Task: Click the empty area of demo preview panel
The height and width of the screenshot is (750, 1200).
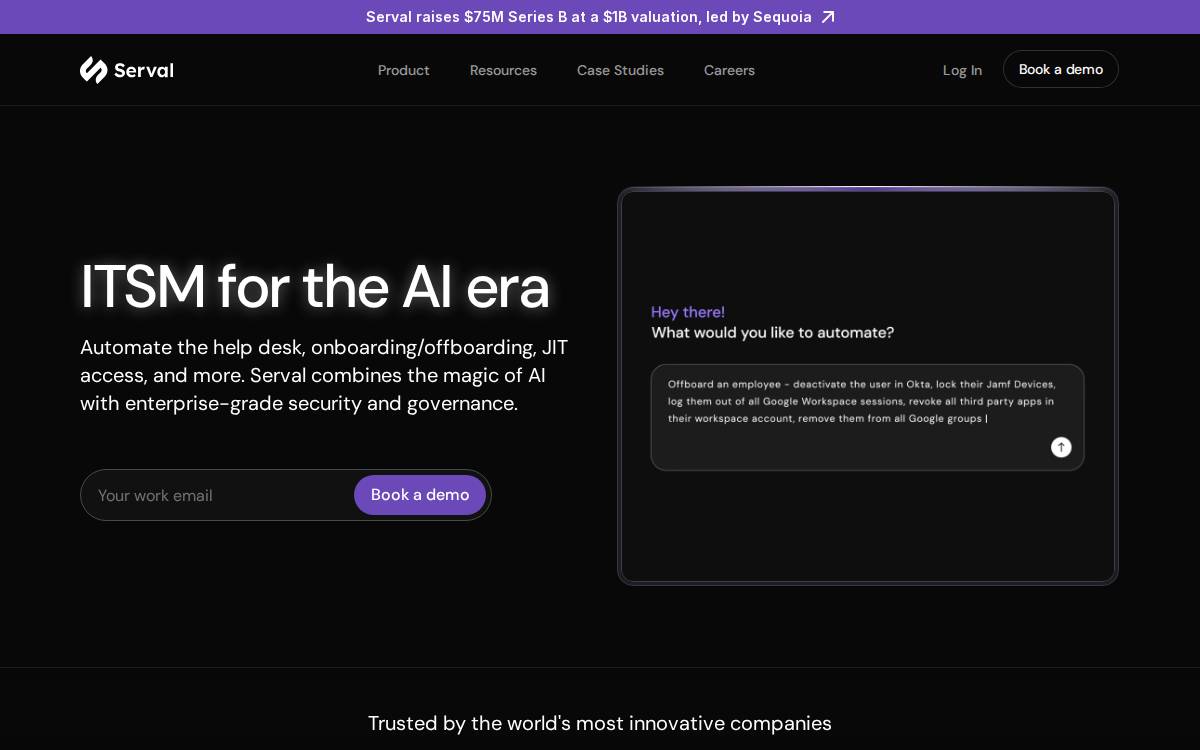Action: [867, 530]
